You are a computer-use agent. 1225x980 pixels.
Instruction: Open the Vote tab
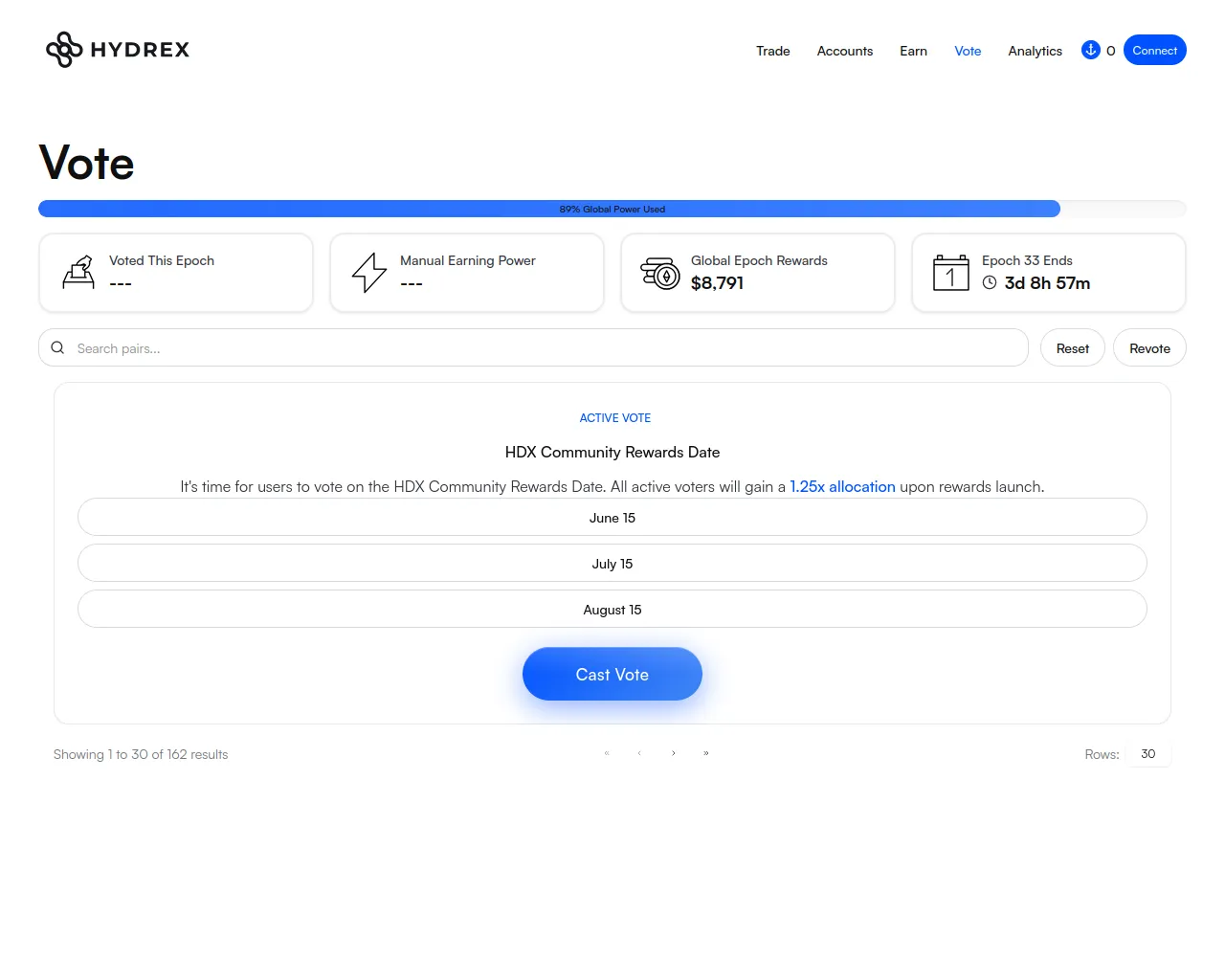[x=968, y=51]
